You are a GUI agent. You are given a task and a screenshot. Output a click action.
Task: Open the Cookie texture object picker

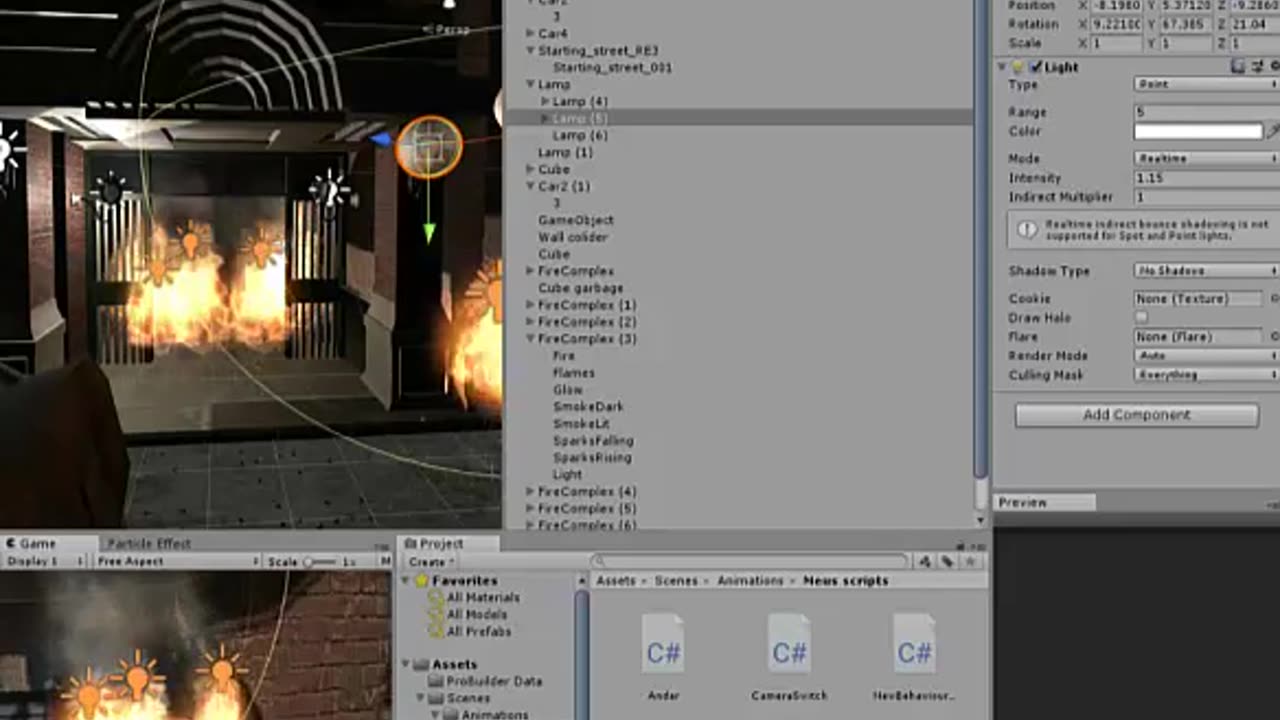(1274, 299)
